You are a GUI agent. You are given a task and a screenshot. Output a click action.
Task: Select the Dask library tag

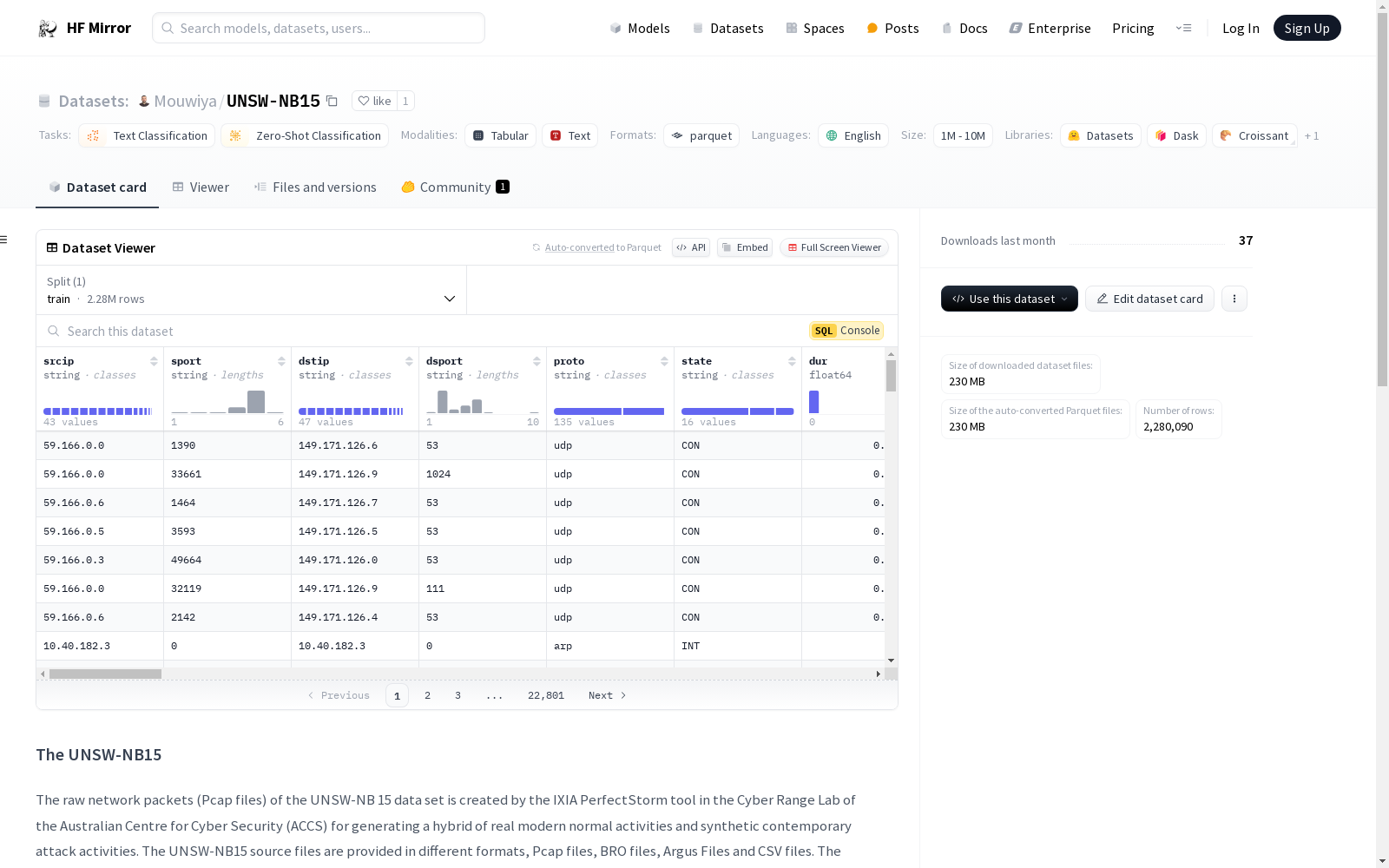[x=1176, y=135]
